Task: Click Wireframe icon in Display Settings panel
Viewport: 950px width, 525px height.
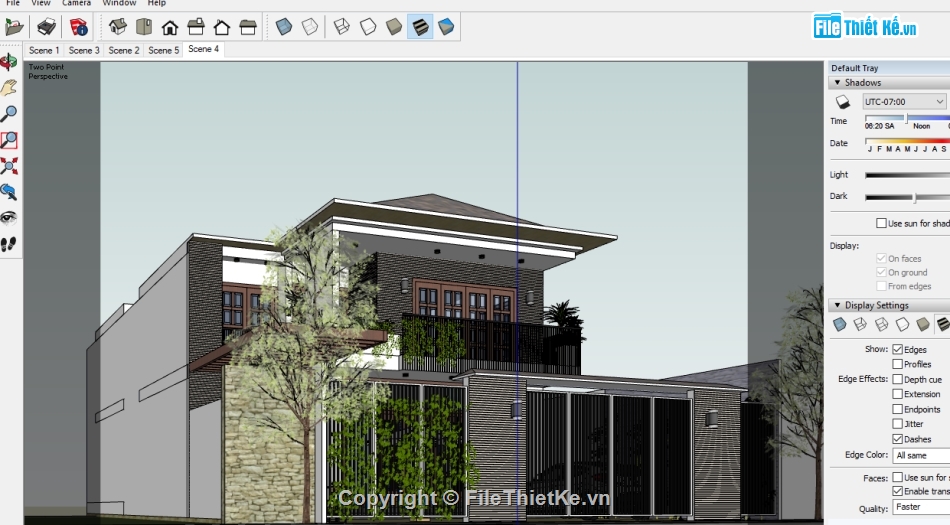Action: click(882, 325)
